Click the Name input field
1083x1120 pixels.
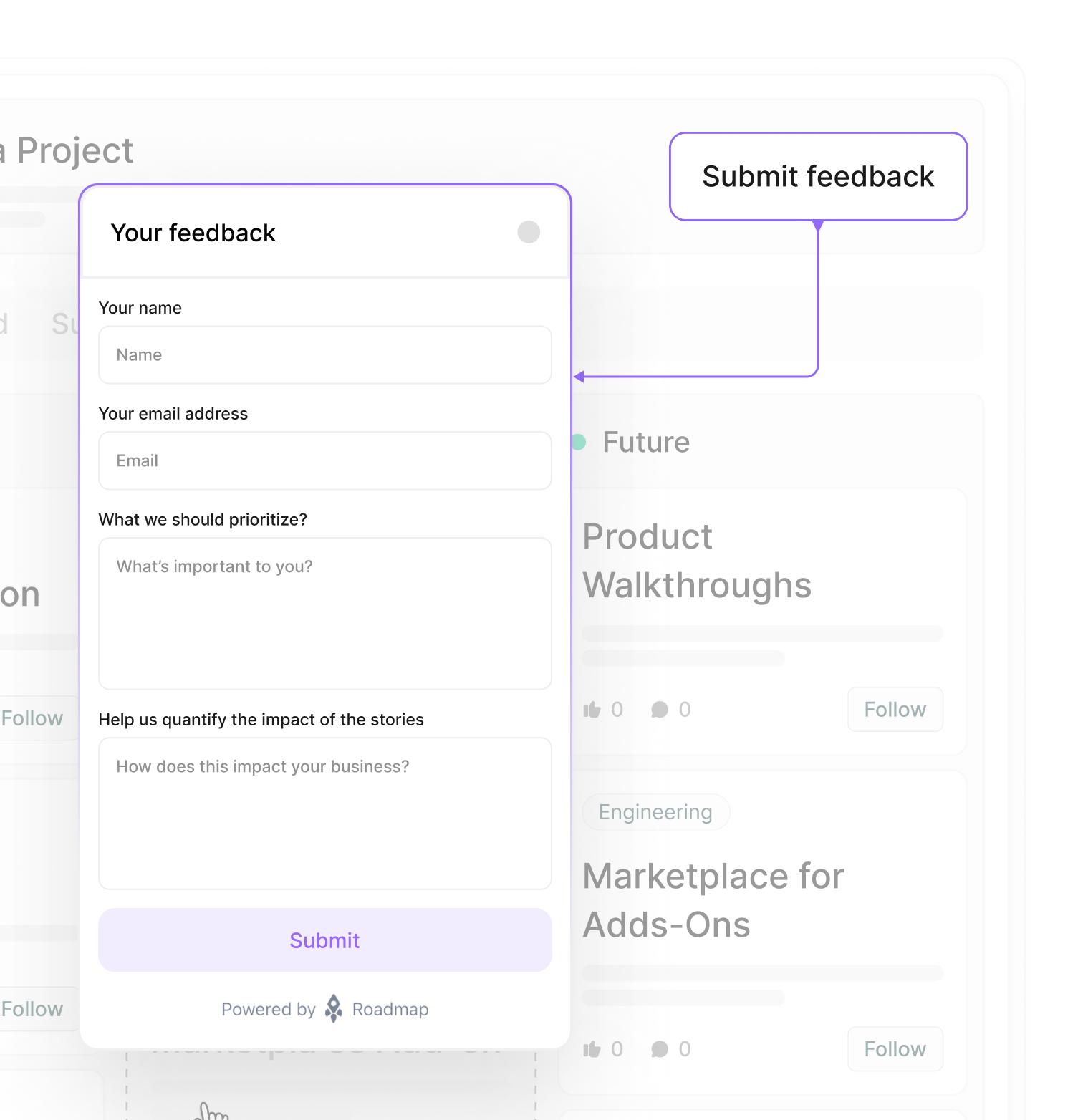pos(324,354)
